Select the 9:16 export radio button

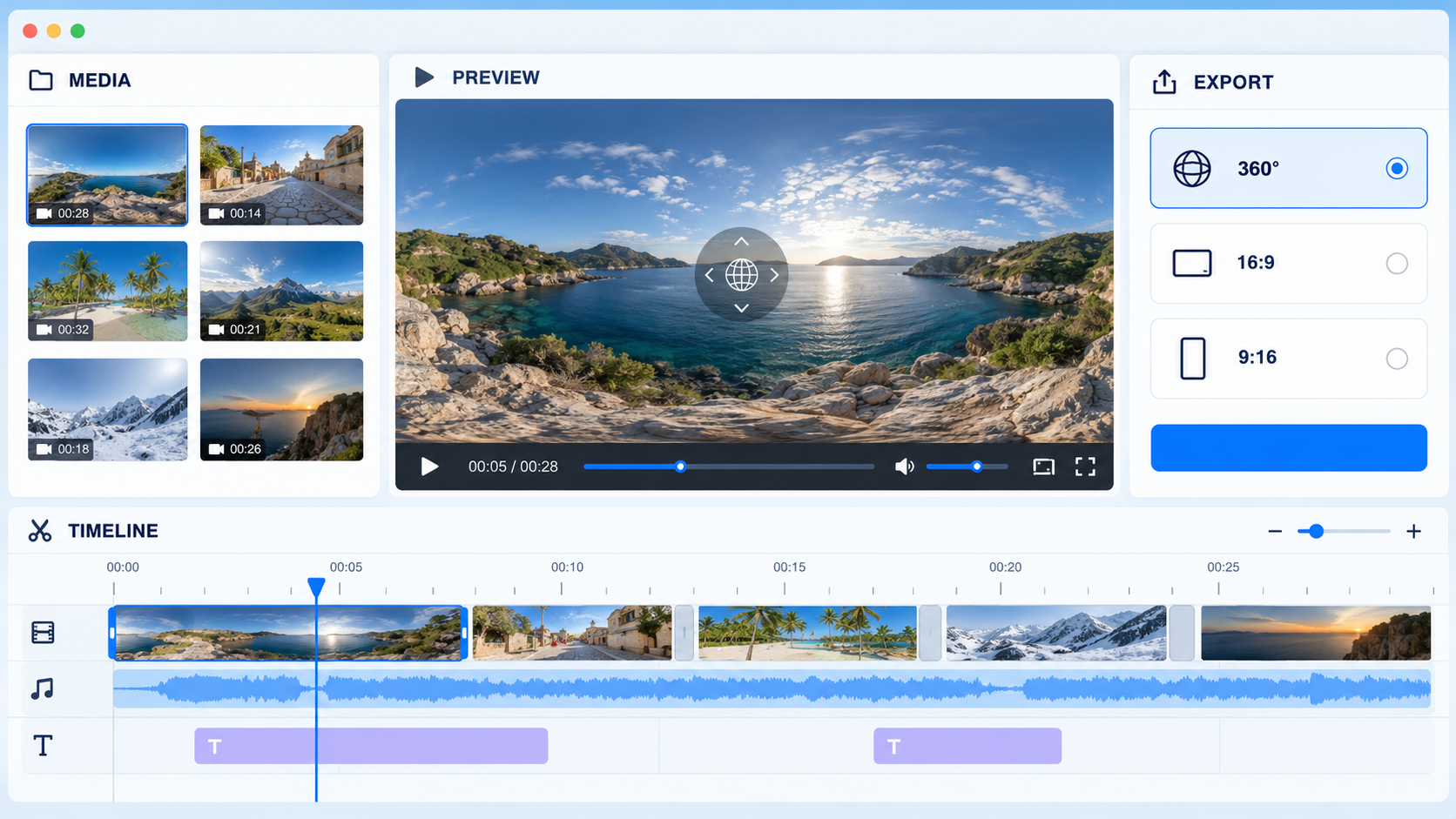click(x=1397, y=358)
